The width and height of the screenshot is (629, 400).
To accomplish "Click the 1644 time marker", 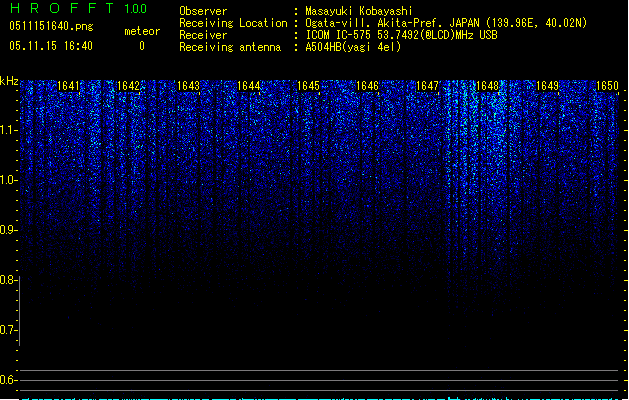I will click(248, 86).
